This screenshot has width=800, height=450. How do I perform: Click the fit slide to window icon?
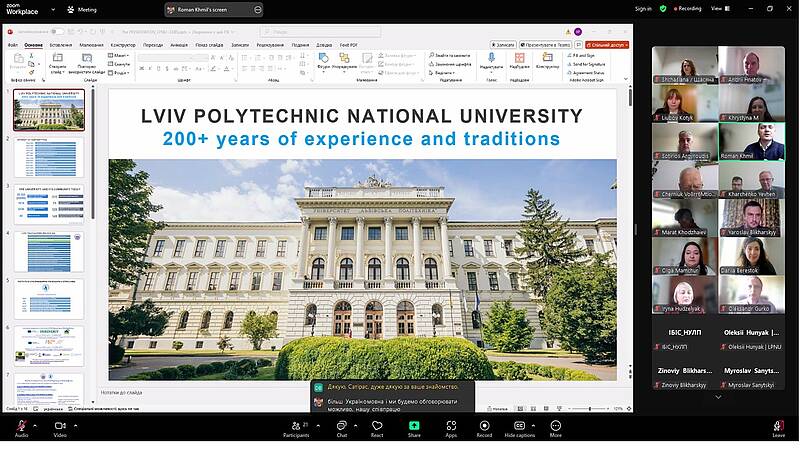629,409
